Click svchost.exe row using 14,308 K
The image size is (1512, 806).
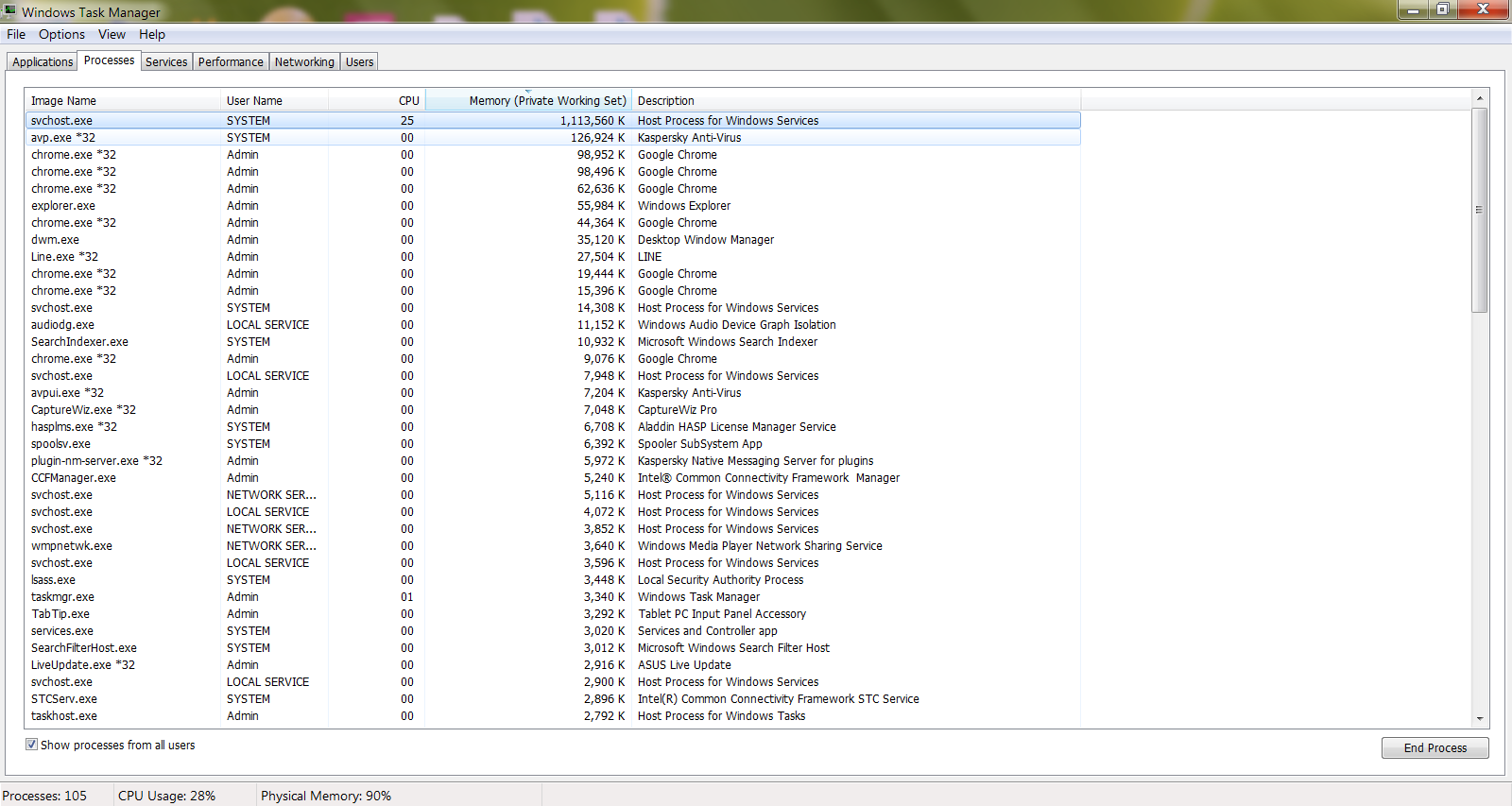[553, 307]
